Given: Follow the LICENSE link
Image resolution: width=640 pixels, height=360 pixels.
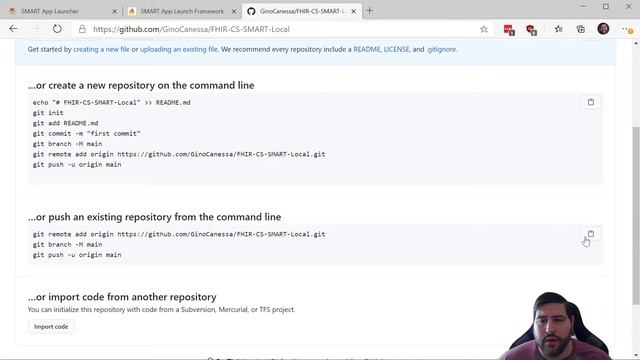Looking at the screenshot, I should (x=396, y=49).
